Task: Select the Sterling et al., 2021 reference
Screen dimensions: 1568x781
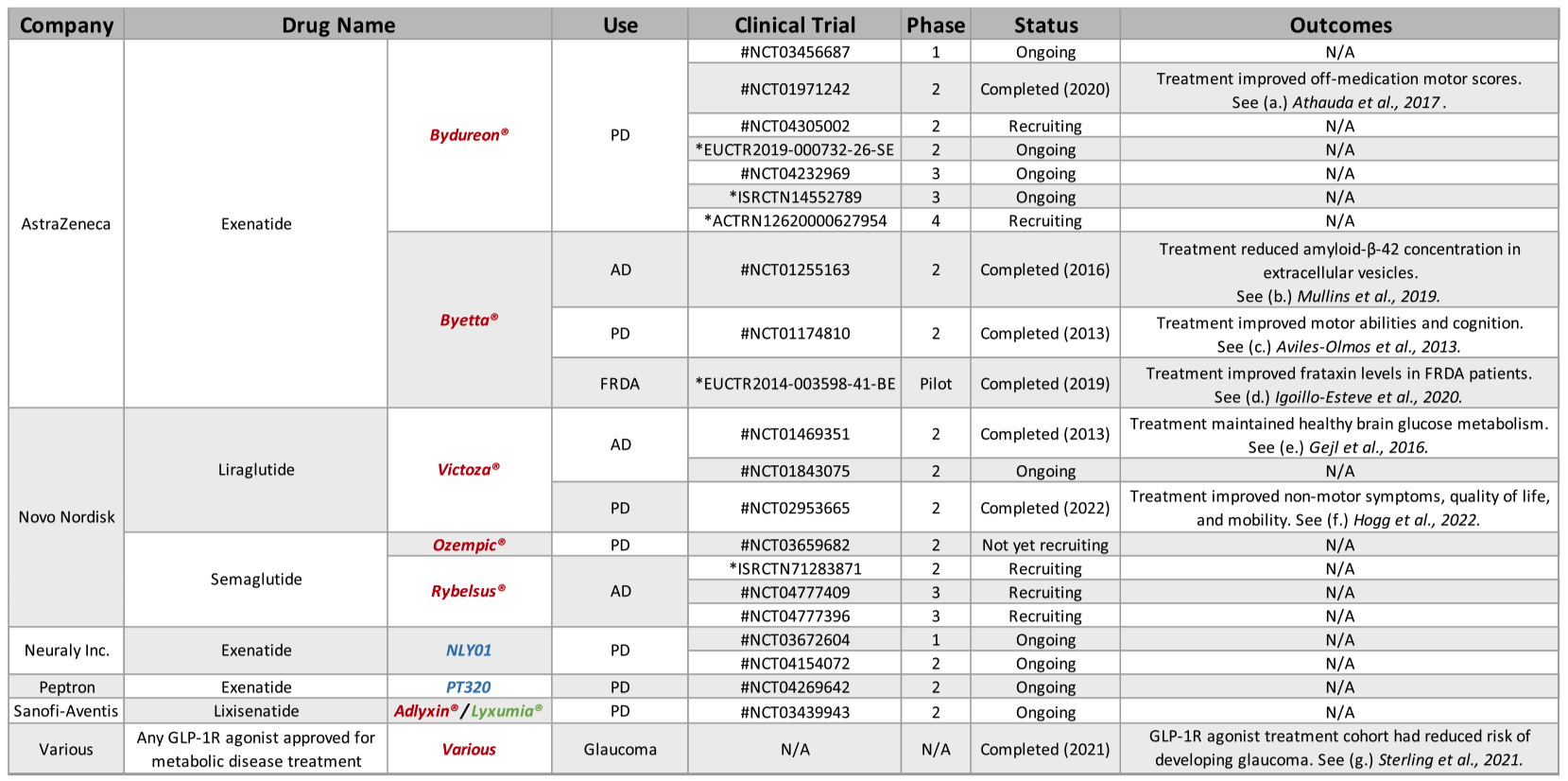Action: [1450, 759]
